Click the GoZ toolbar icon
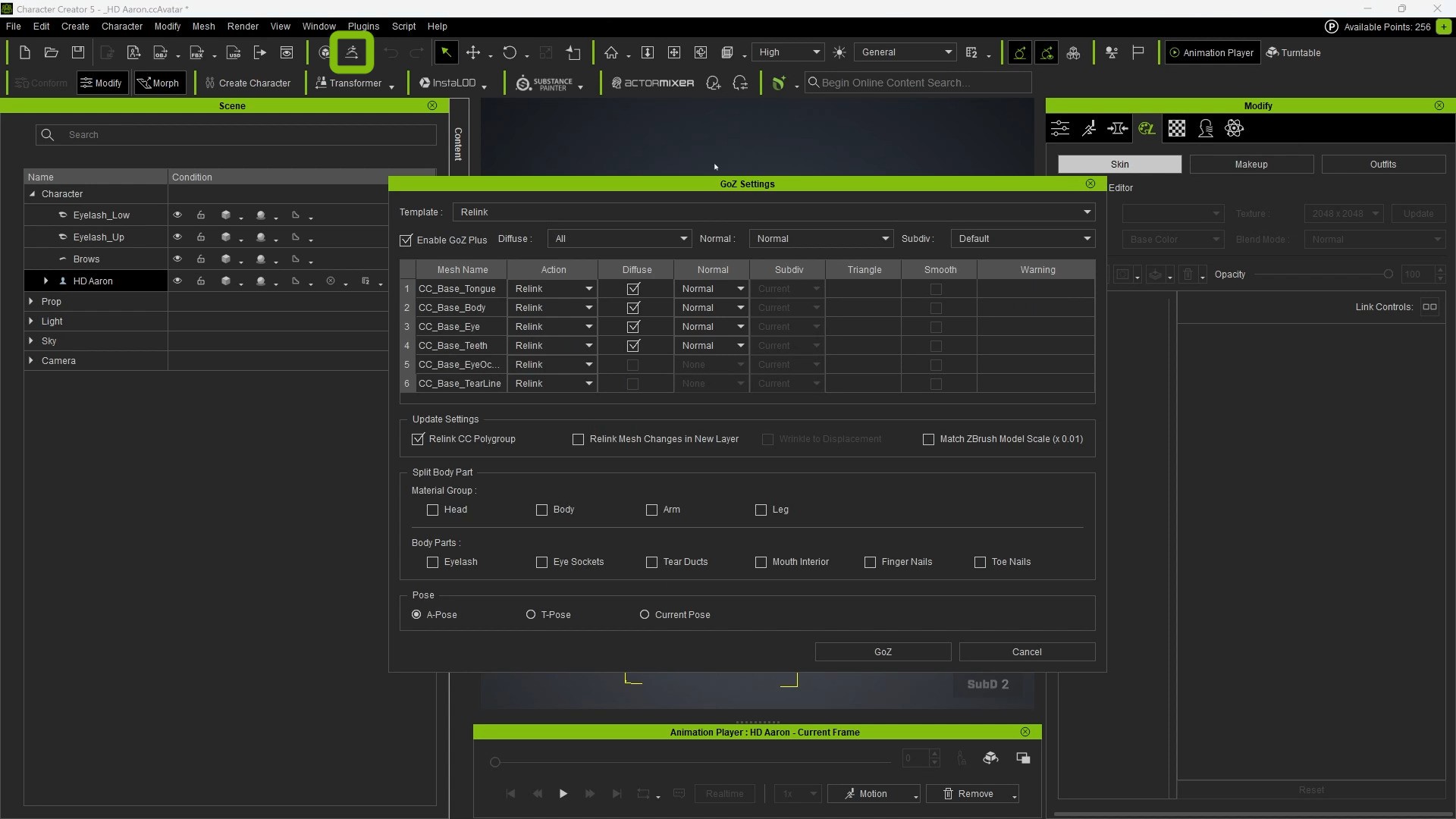Screen dimensions: 1456x819 pyautogui.click(x=352, y=52)
